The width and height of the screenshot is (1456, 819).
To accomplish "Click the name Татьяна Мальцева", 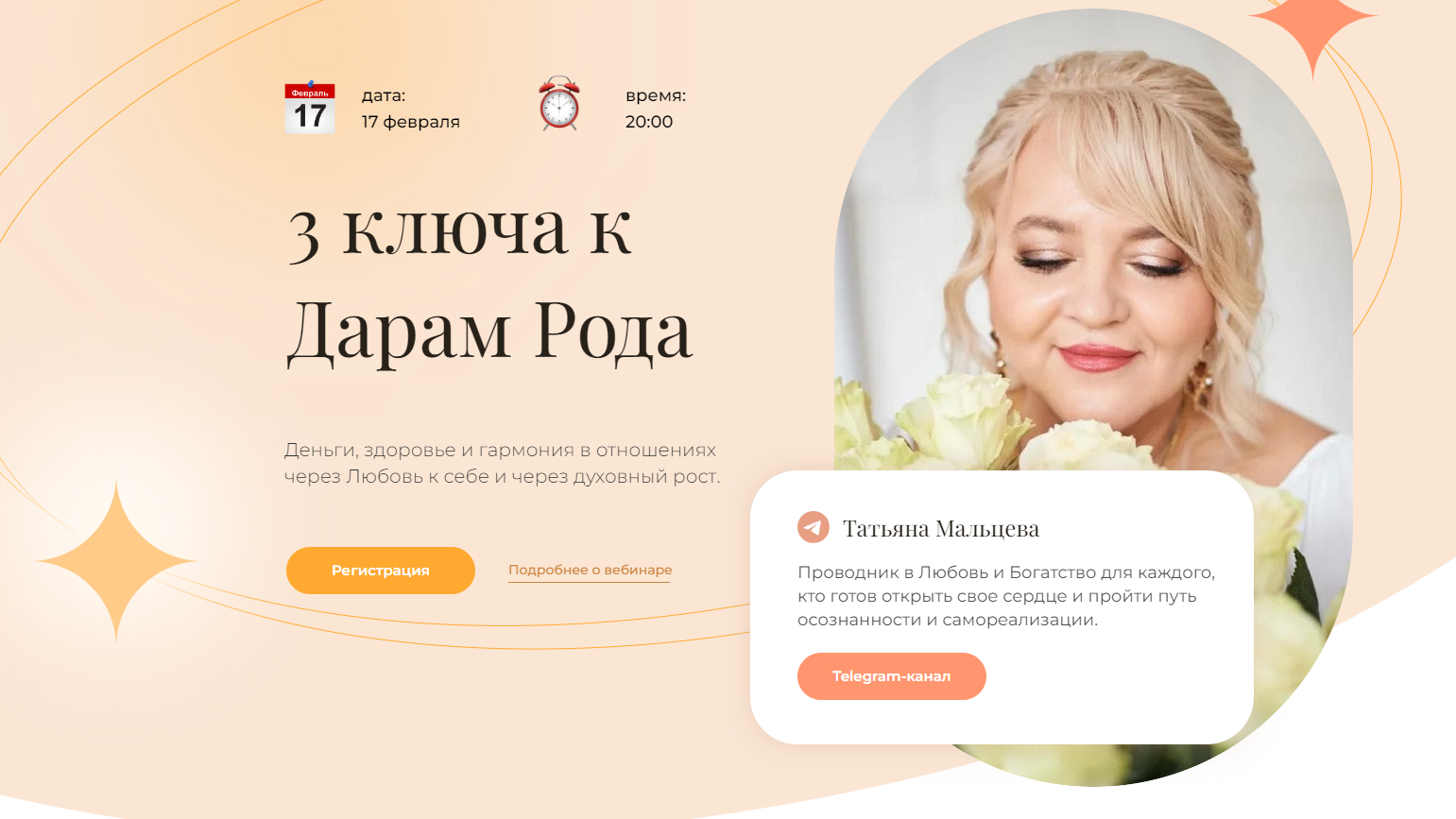I will pyautogui.click(x=941, y=528).
